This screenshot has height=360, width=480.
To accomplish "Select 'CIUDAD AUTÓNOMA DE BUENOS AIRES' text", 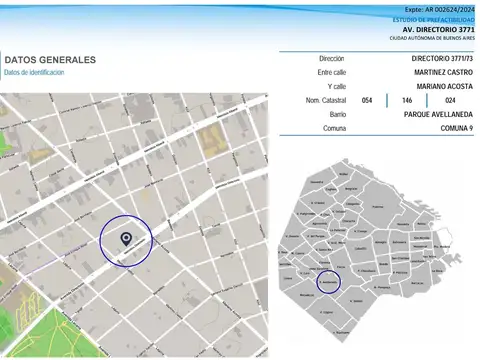I will (x=432, y=38).
